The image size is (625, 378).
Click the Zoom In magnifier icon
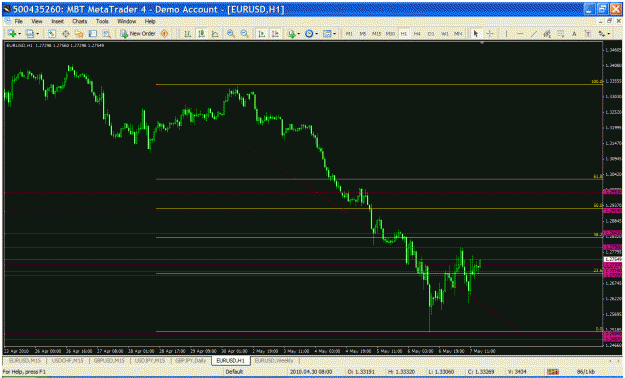point(230,34)
